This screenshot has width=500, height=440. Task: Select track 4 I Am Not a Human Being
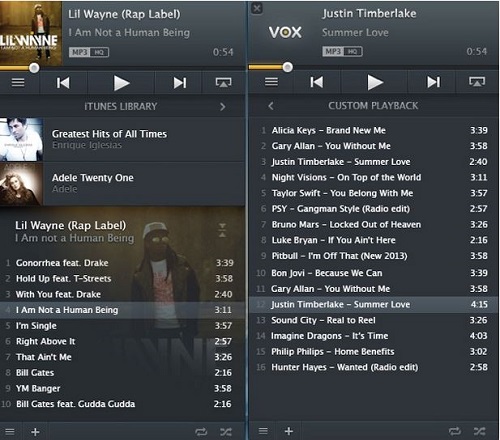click(122, 310)
